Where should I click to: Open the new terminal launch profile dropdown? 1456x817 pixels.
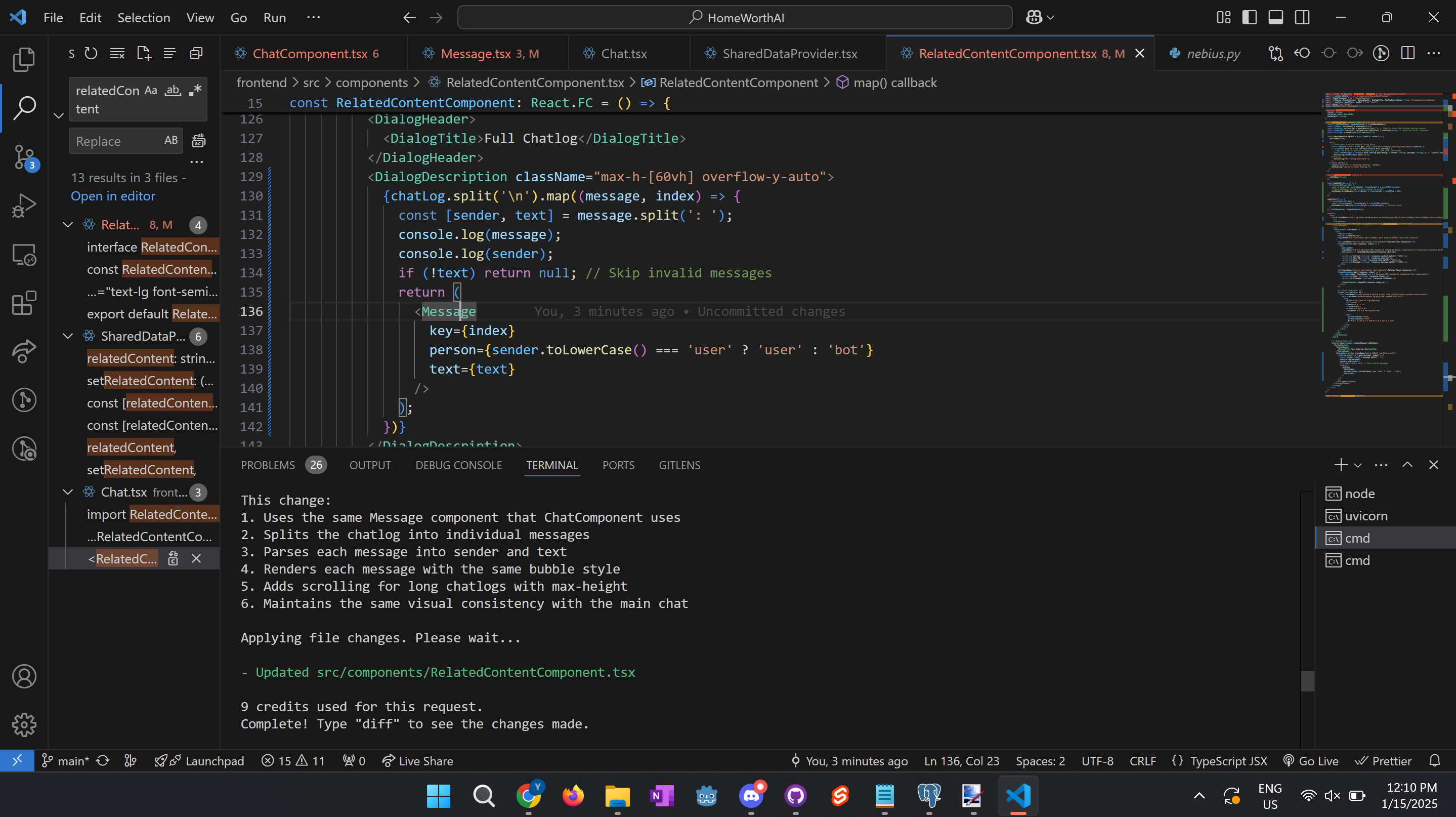(1358, 465)
